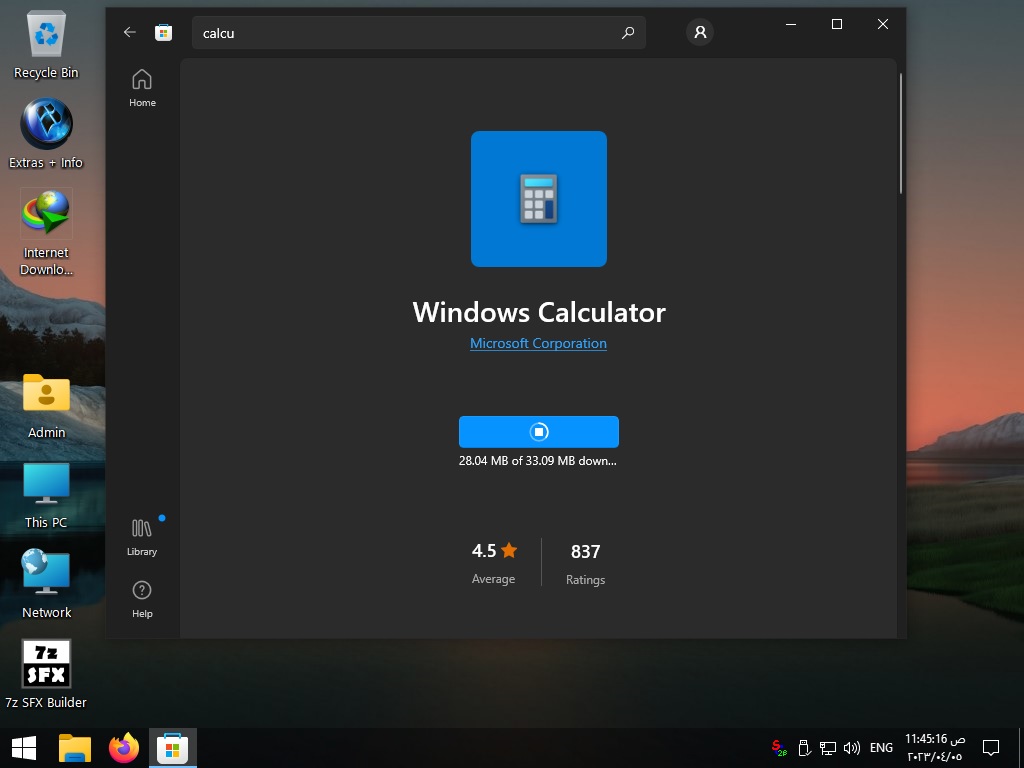
Task: Select the Recycle Bin desktop icon
Action: click(x=46, y=46)
